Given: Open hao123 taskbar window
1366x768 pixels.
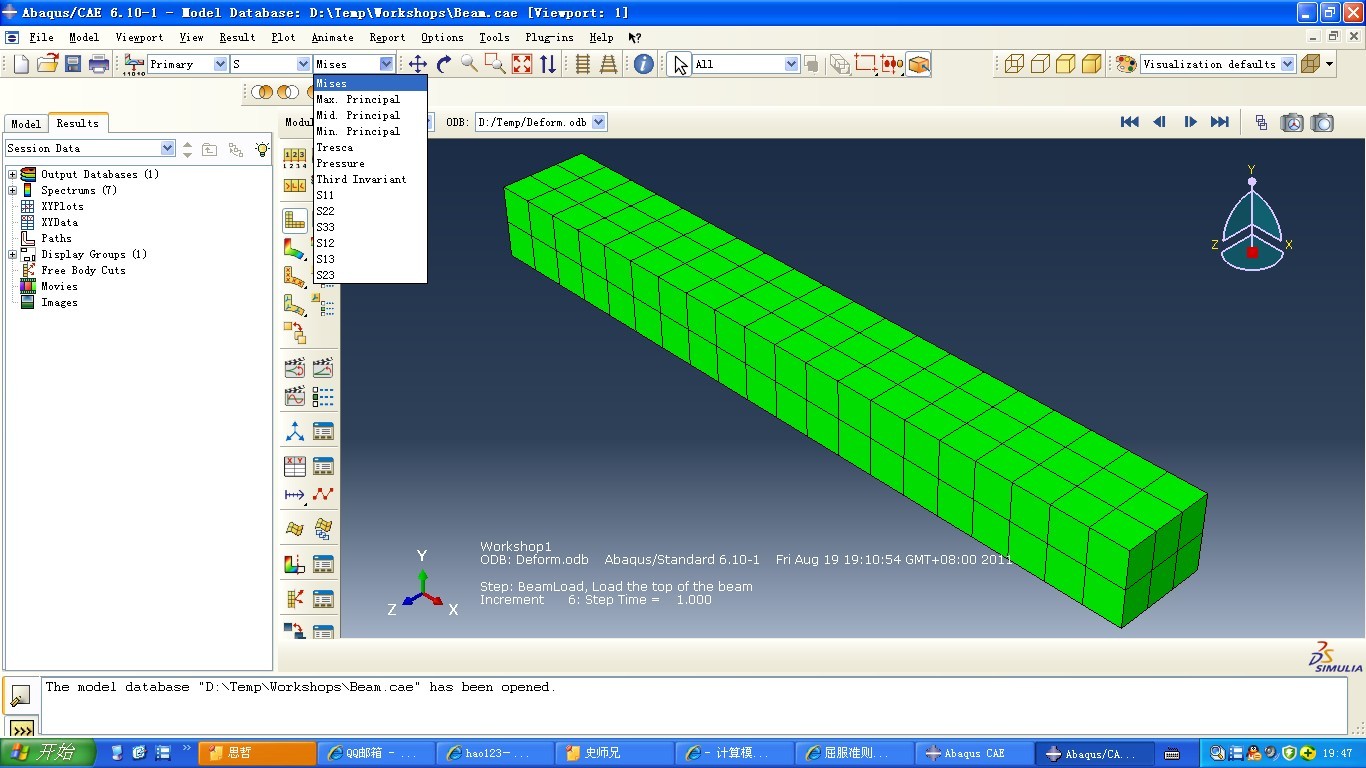Looking at the screenshot, I should pos(497,753).
